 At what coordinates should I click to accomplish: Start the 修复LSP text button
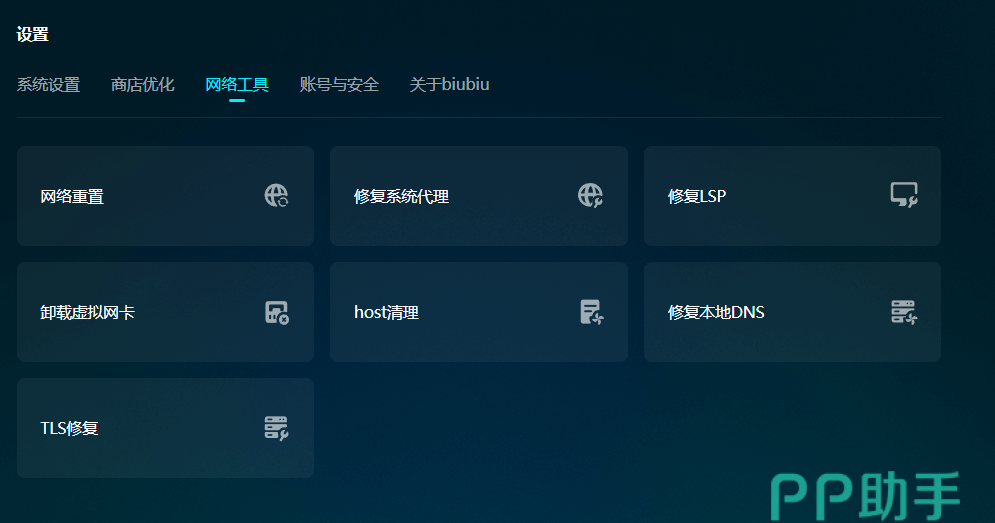697,197
